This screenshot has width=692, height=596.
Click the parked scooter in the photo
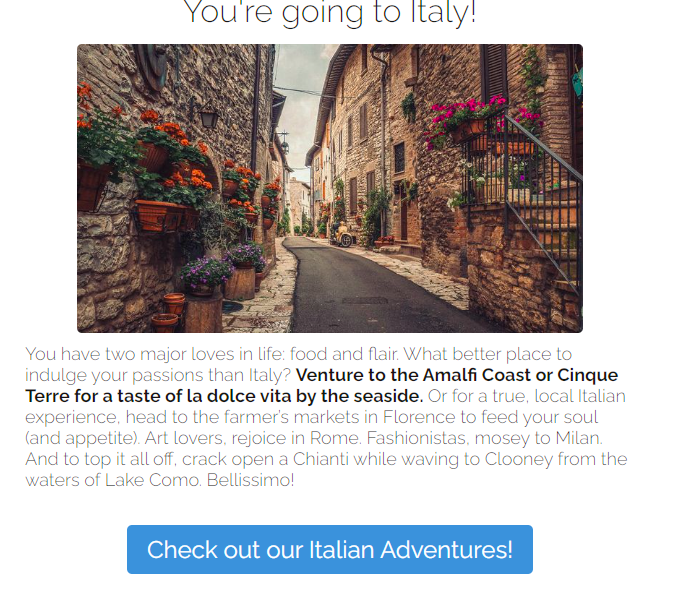click(341, 234)
